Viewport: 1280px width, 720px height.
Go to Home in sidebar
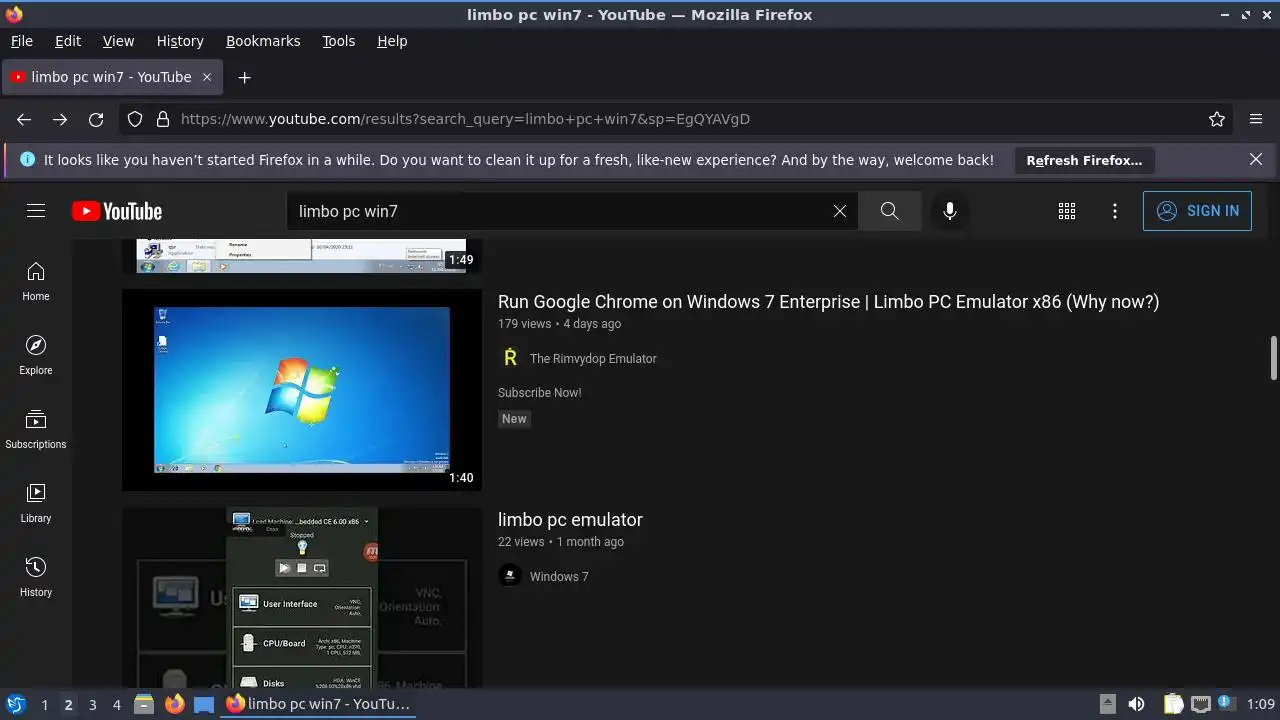pyautogui.click(x=36, y=282)
